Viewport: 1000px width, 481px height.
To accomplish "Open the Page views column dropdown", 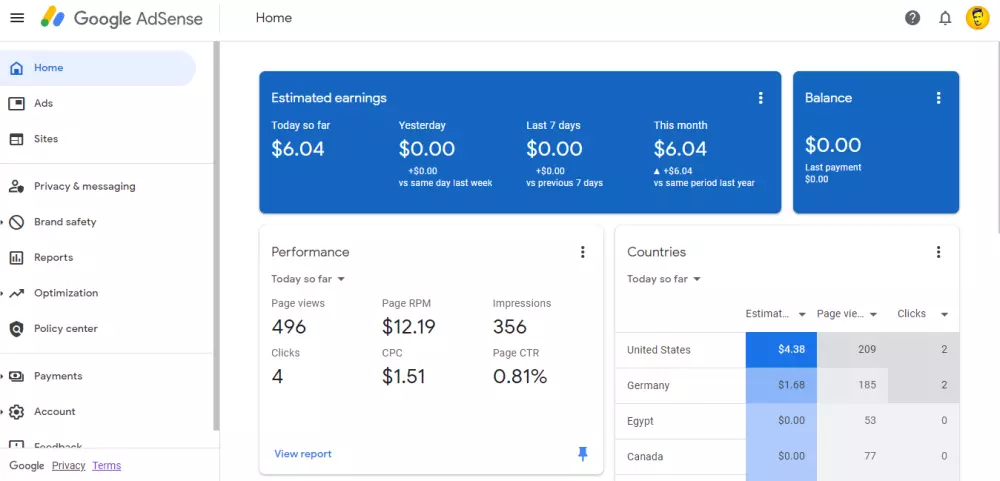I will click(873, 314).
